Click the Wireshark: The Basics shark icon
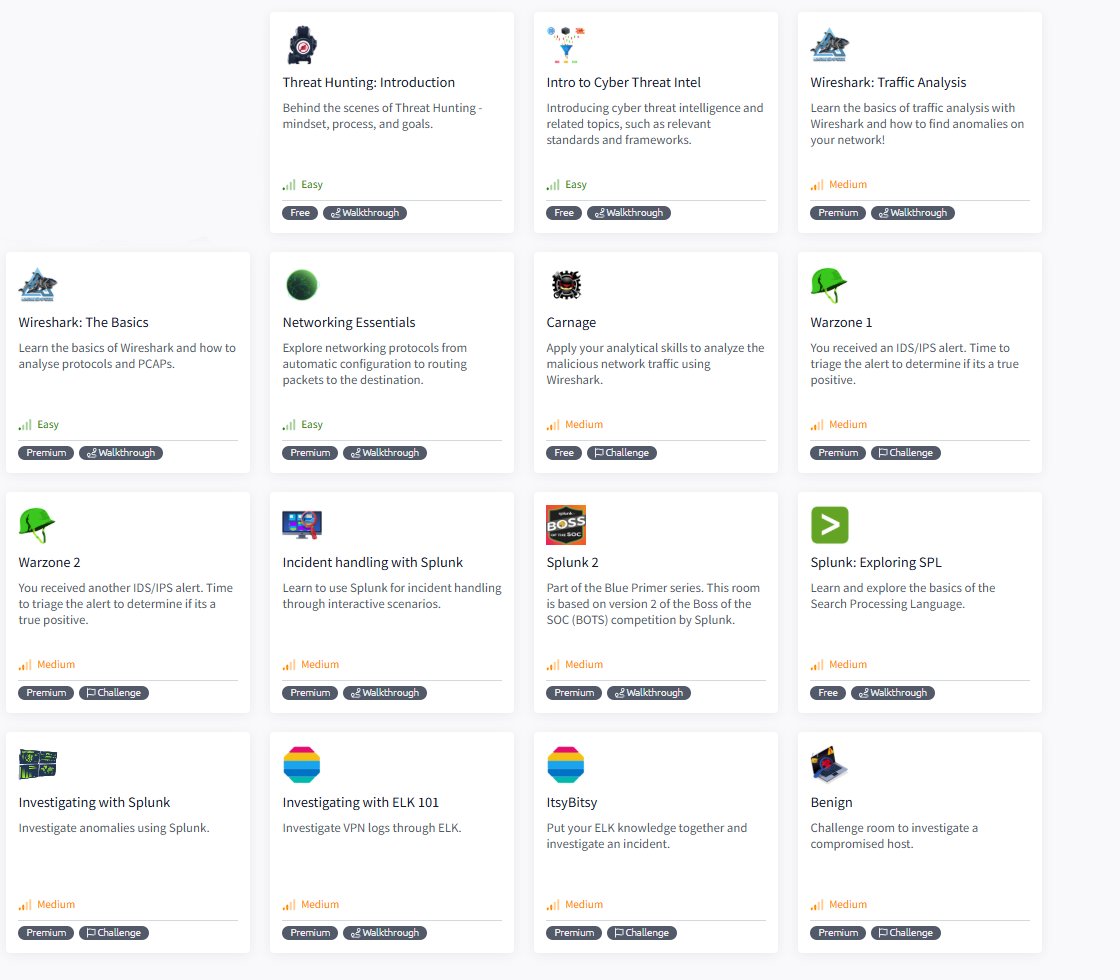The height and width of the screenshot is (980, 1120). pyautogui.click(x=38, y=285)
